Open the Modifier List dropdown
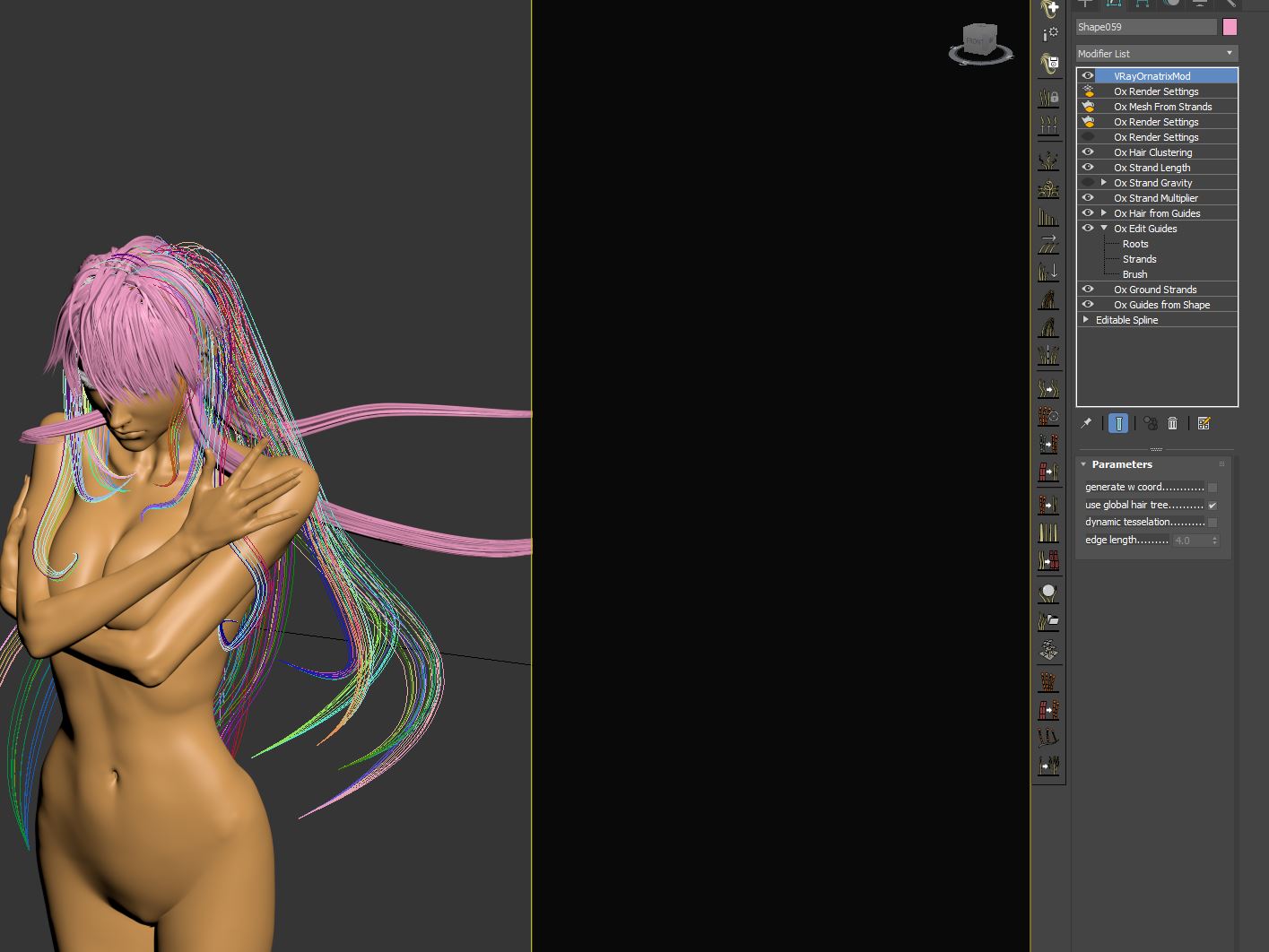 pyautogui.click(x=1156, y=54)
